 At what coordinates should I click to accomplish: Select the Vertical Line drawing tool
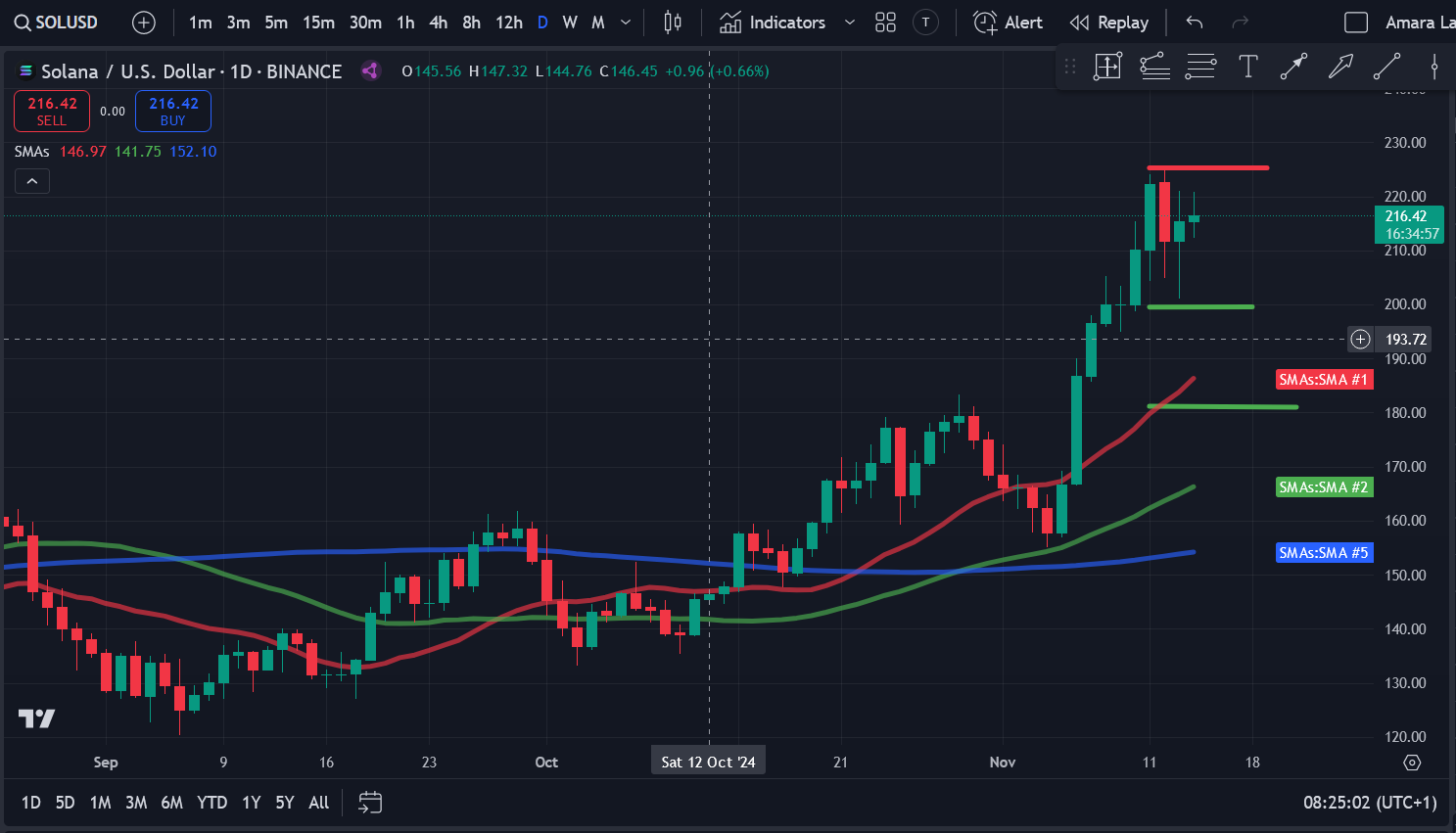click(x=1434, y=67)
